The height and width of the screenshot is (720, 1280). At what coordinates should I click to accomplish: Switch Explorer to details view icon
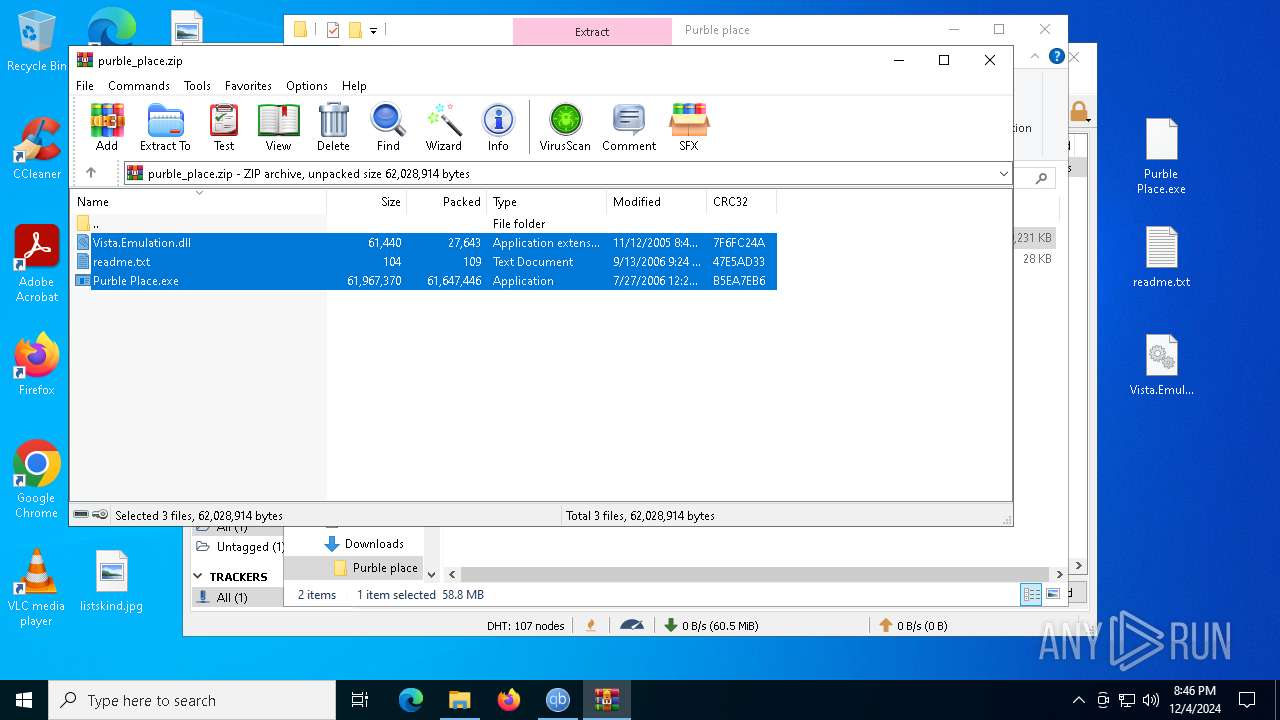click(1031, 595)
